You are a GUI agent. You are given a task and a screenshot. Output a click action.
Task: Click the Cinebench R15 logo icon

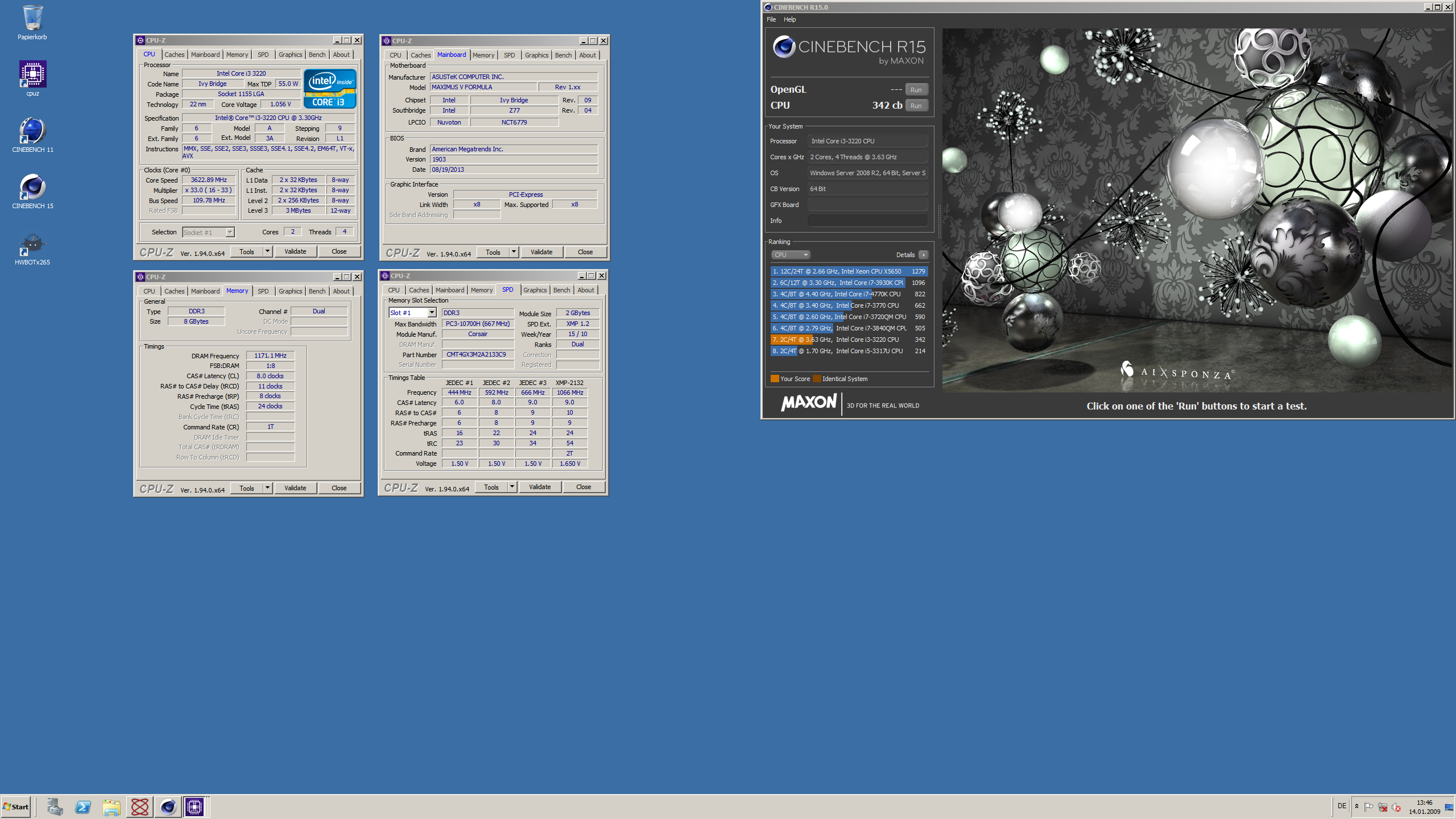784,47
